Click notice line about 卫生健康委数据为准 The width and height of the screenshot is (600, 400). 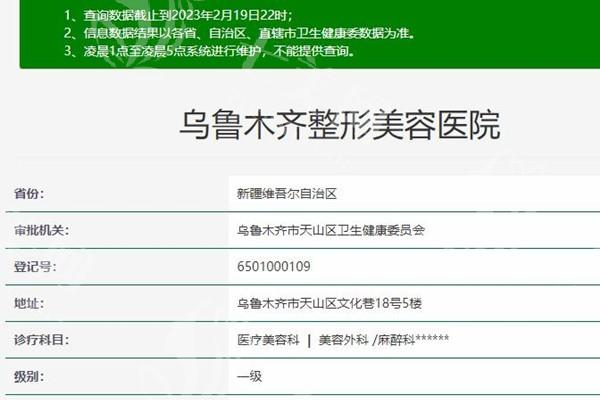pyautogui.click(x=240, y=33)
